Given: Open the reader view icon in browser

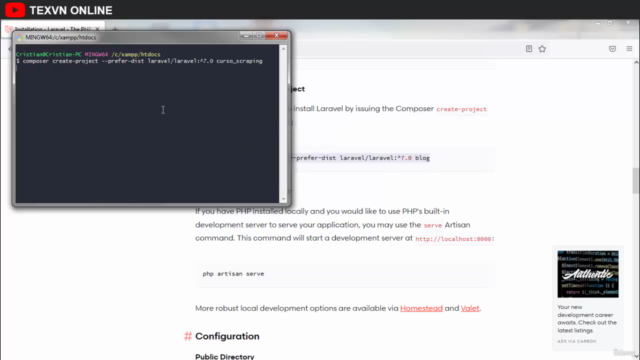Looking at the screenshot, I should (x=529, y=49).
